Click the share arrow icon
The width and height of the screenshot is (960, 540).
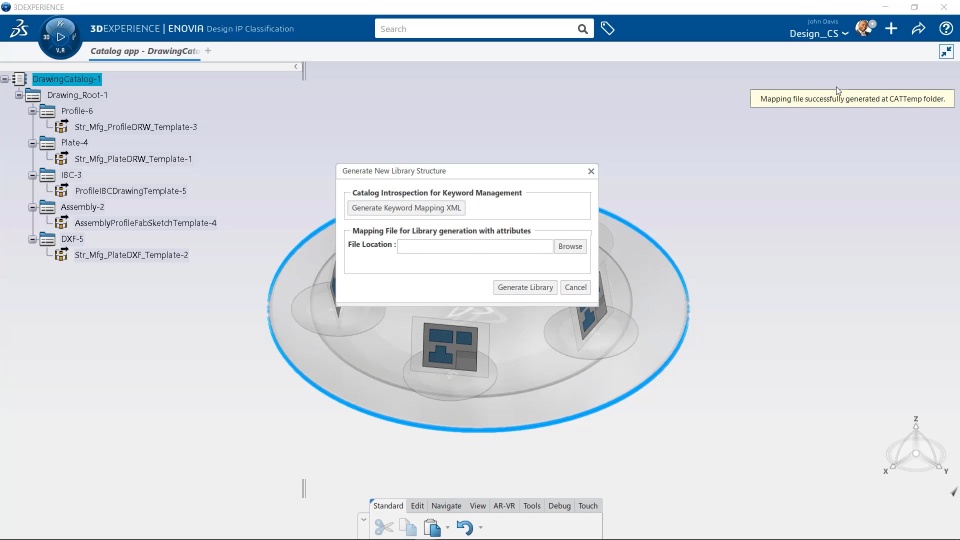tap(918, 29)
